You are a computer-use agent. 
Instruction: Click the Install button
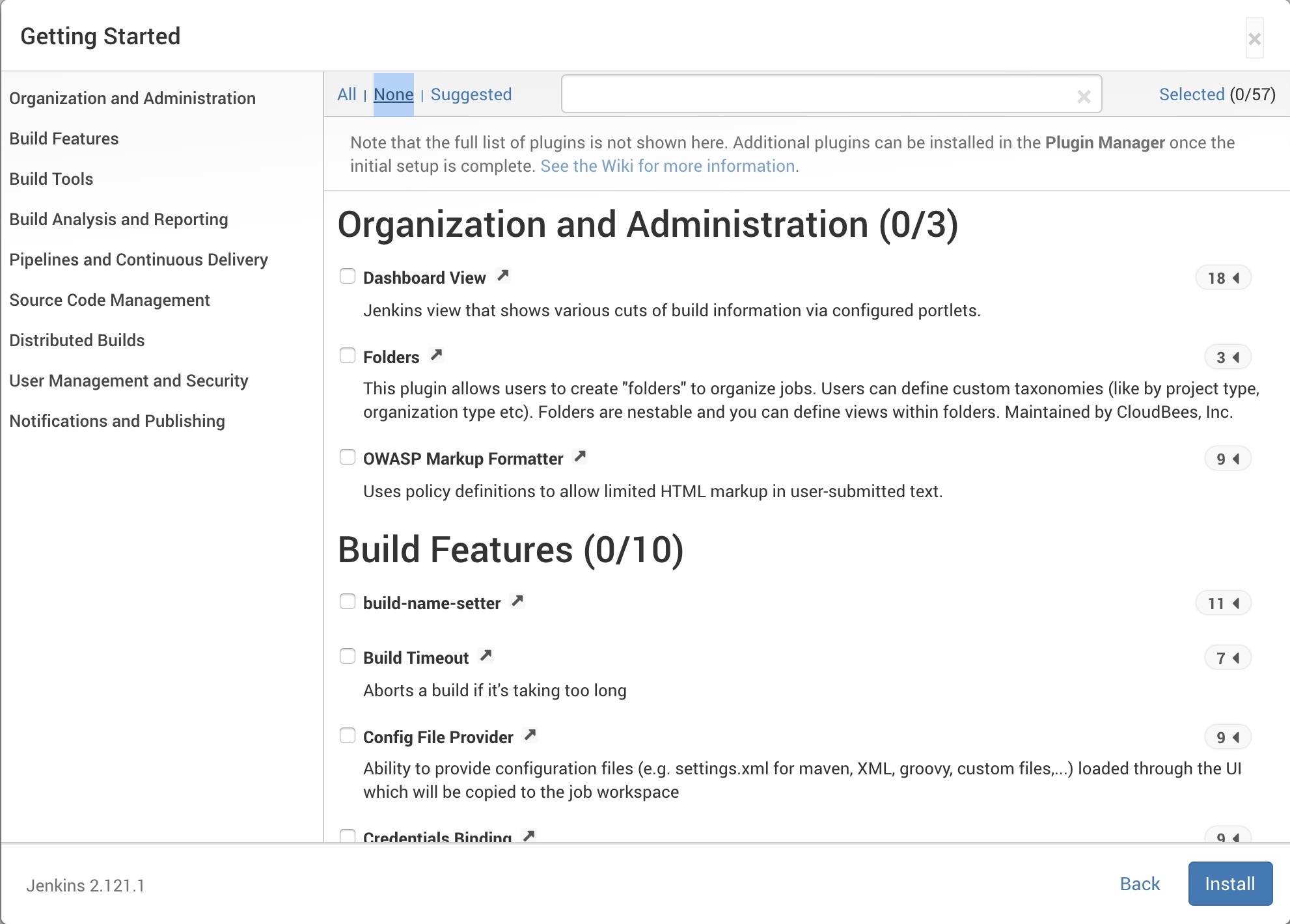point(1229,884)
